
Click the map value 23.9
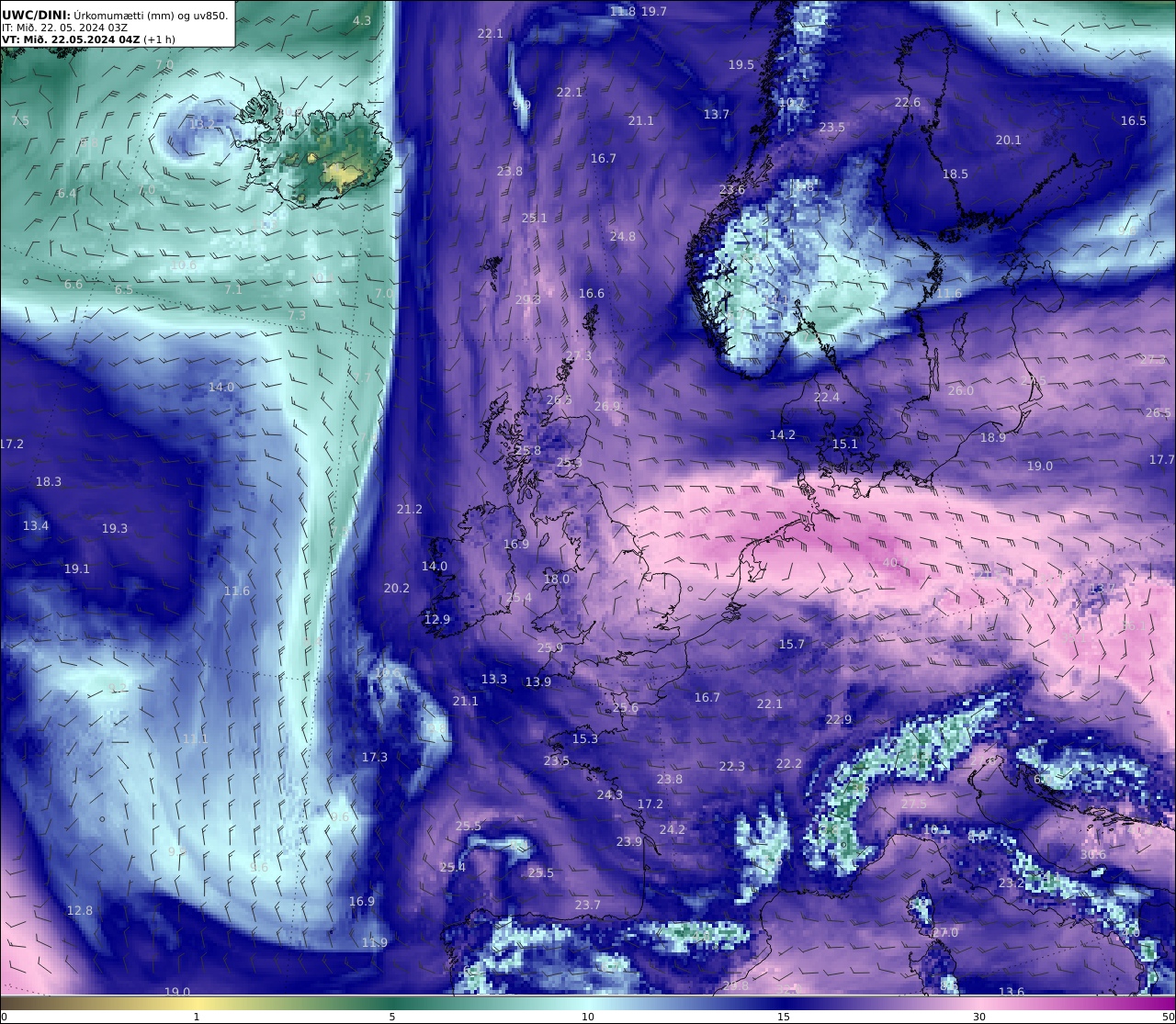pos(629,841)
